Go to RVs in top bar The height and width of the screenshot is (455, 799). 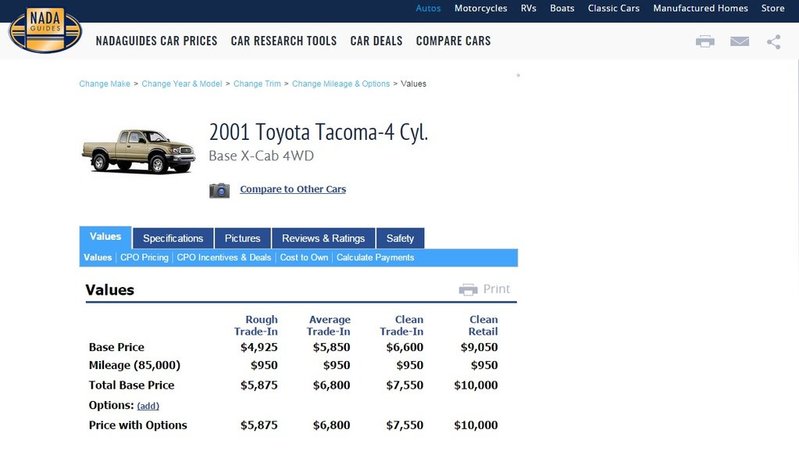[528, 8]
